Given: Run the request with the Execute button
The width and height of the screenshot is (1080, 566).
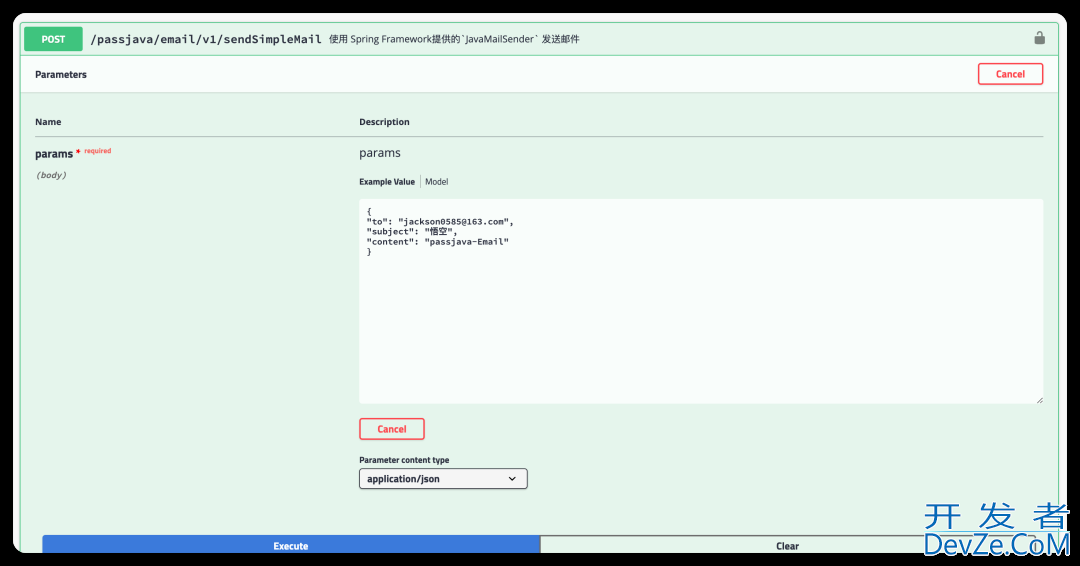Looking at the screenshot, I should [291, 545].
